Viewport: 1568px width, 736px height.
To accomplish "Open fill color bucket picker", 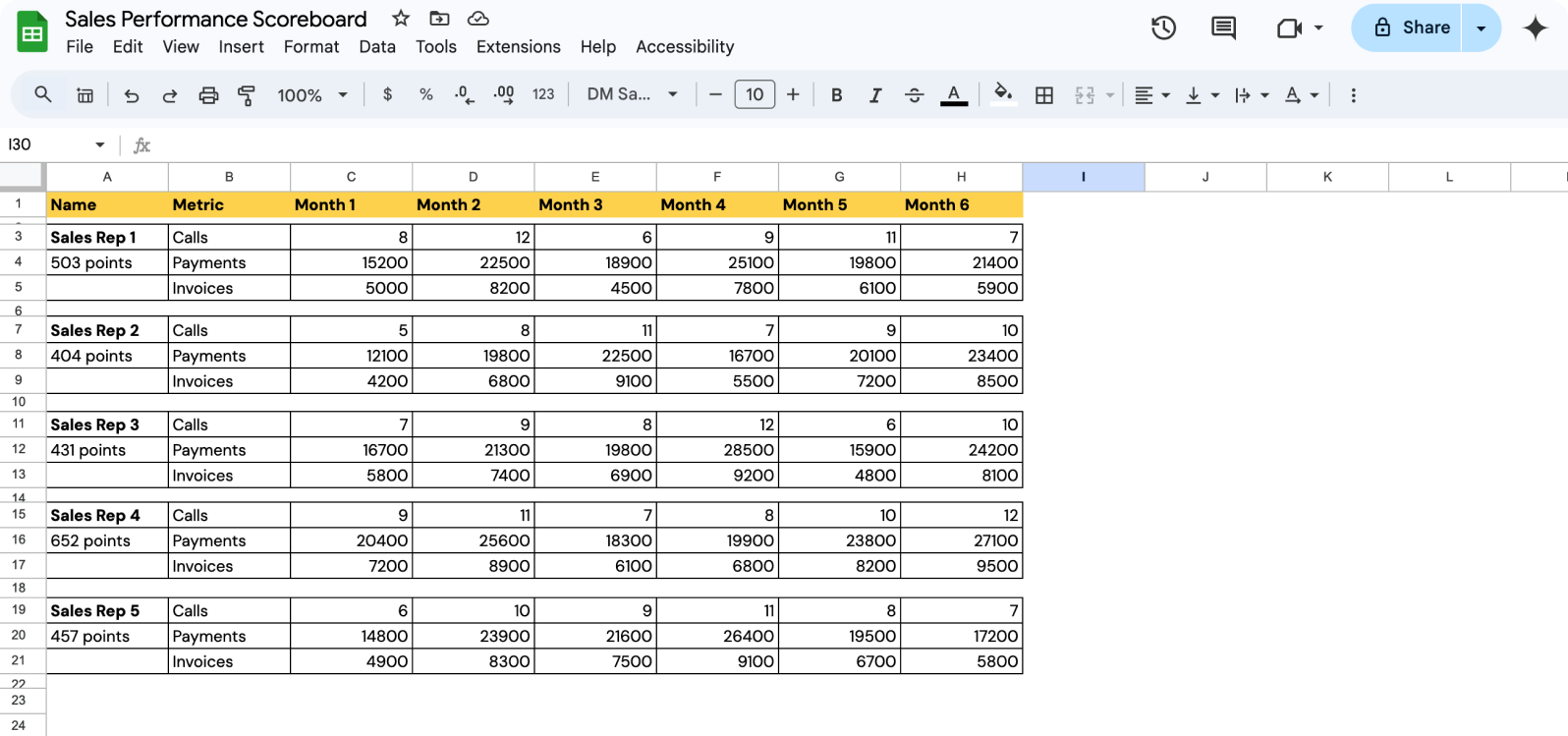I will coord(1003,94).
